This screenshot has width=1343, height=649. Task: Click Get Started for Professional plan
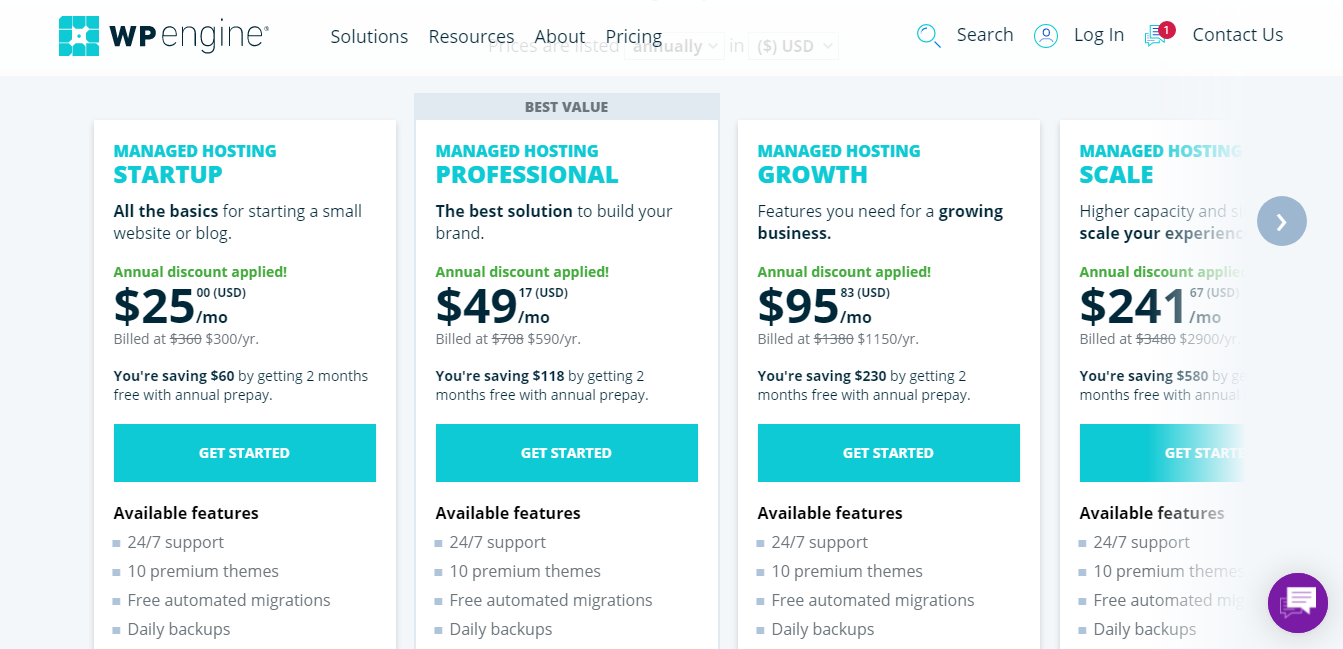(x=567, y=453)
